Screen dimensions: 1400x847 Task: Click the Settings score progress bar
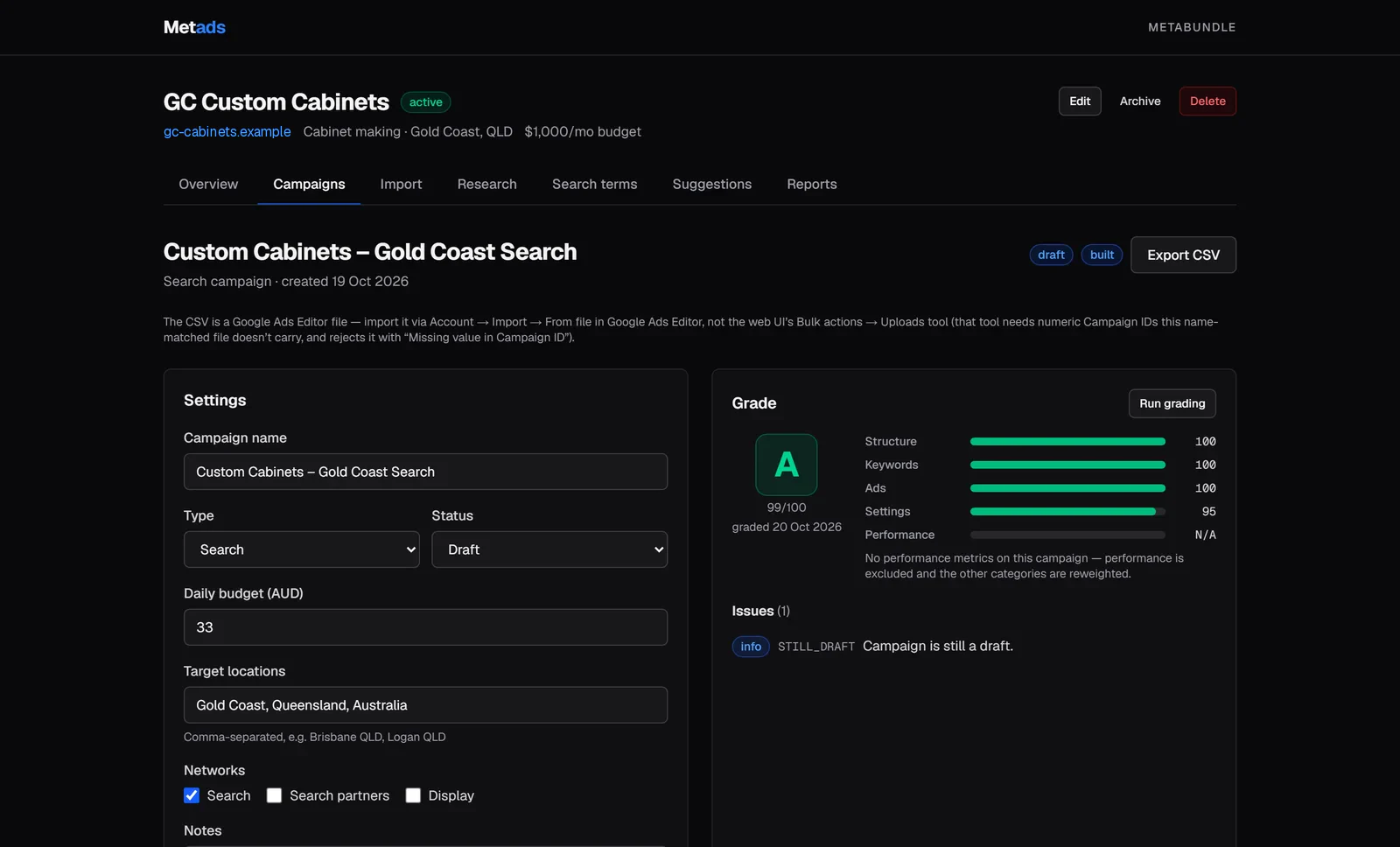click(x=1067, y=511)
